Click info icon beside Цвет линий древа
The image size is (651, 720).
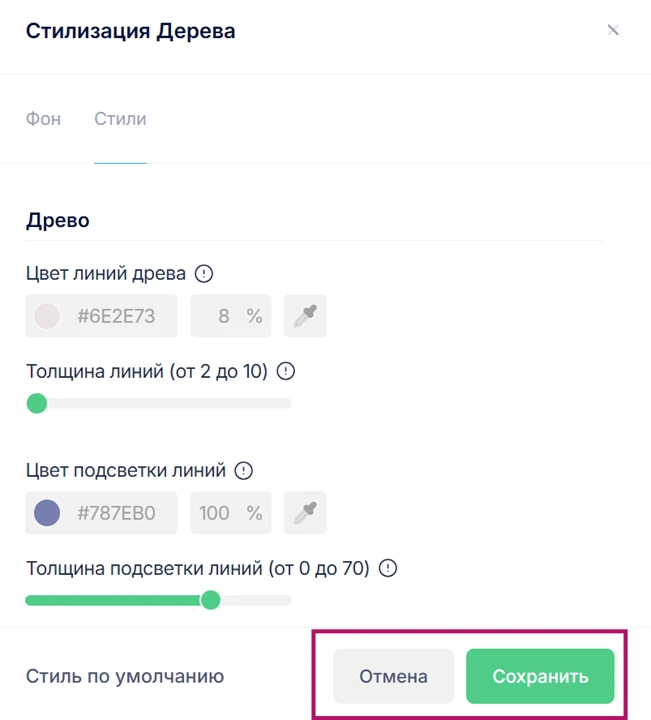[x=204, y=273]
